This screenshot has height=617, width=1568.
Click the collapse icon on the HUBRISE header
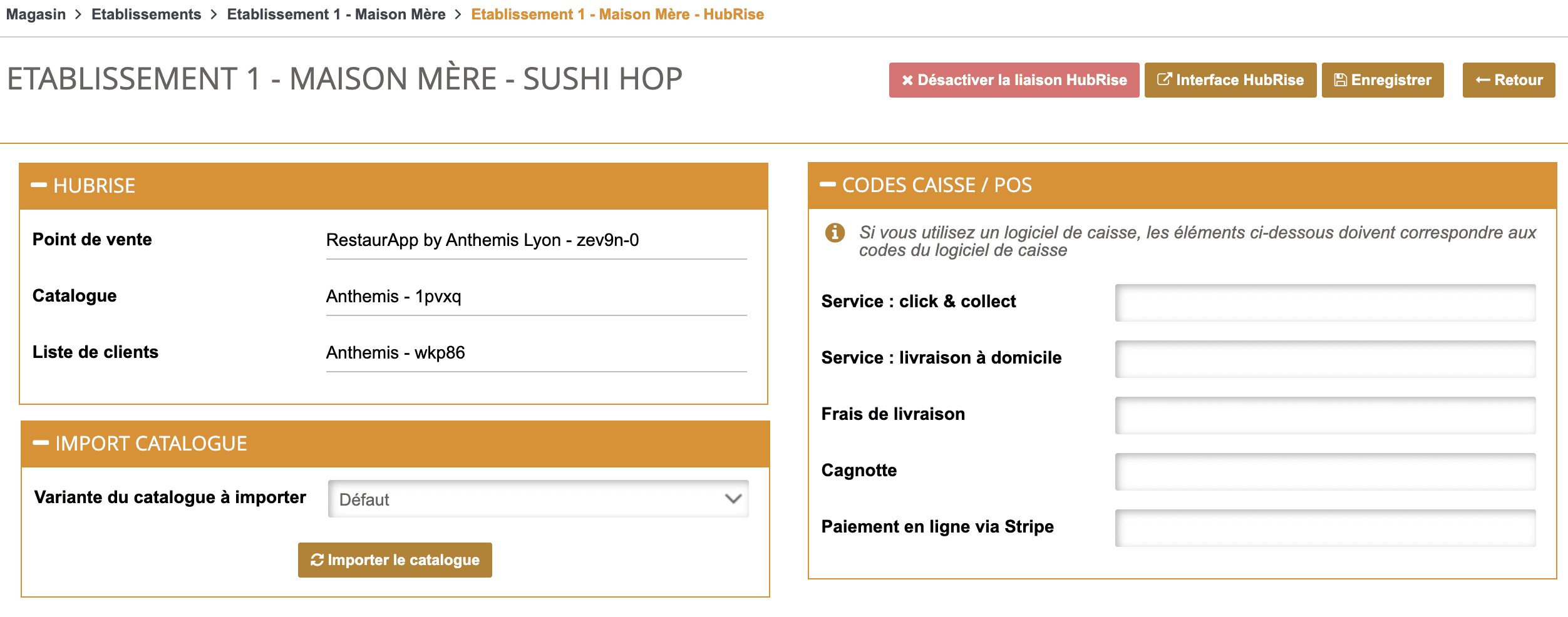40,184
